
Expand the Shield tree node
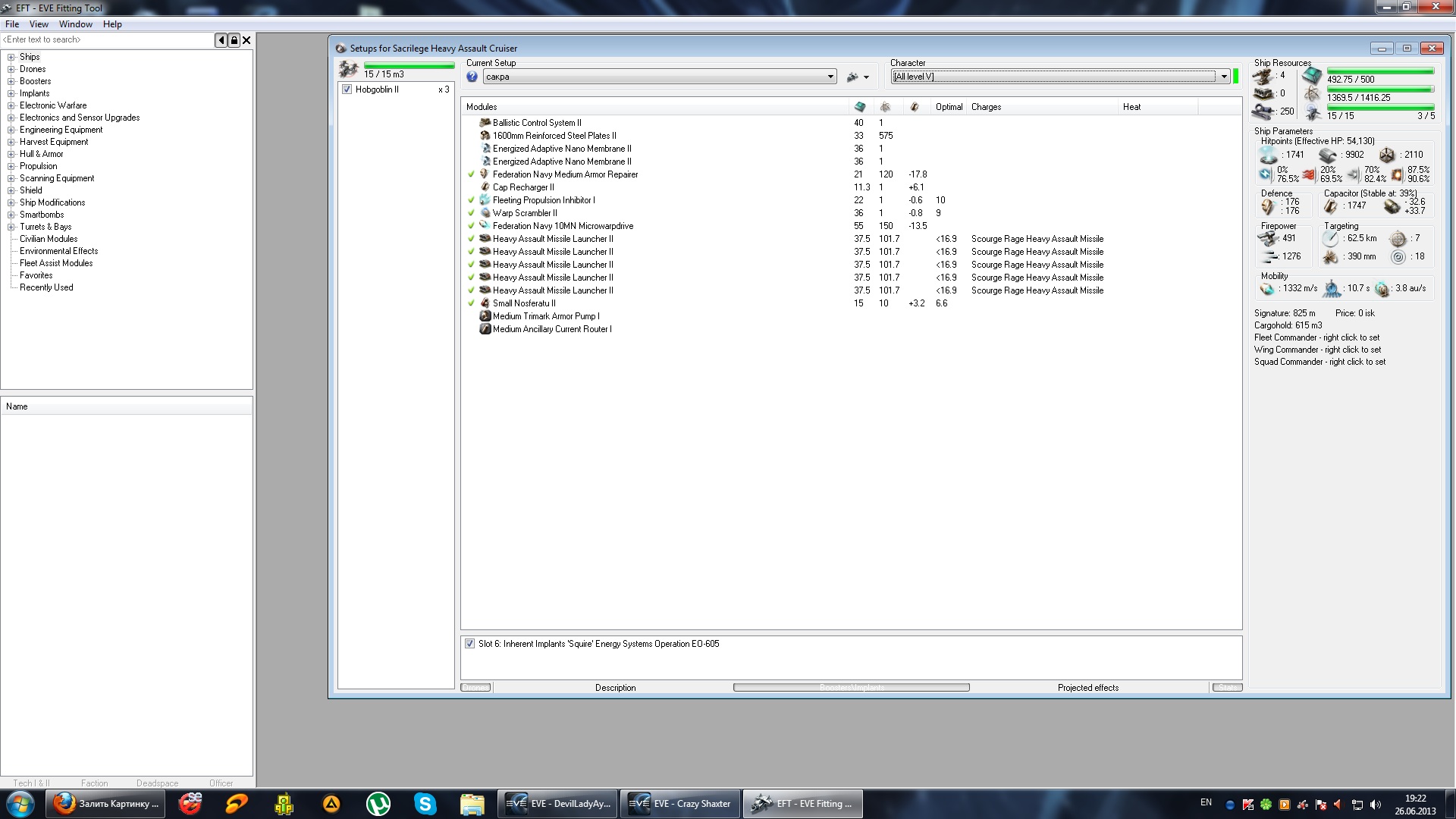(x=11, y=190)
